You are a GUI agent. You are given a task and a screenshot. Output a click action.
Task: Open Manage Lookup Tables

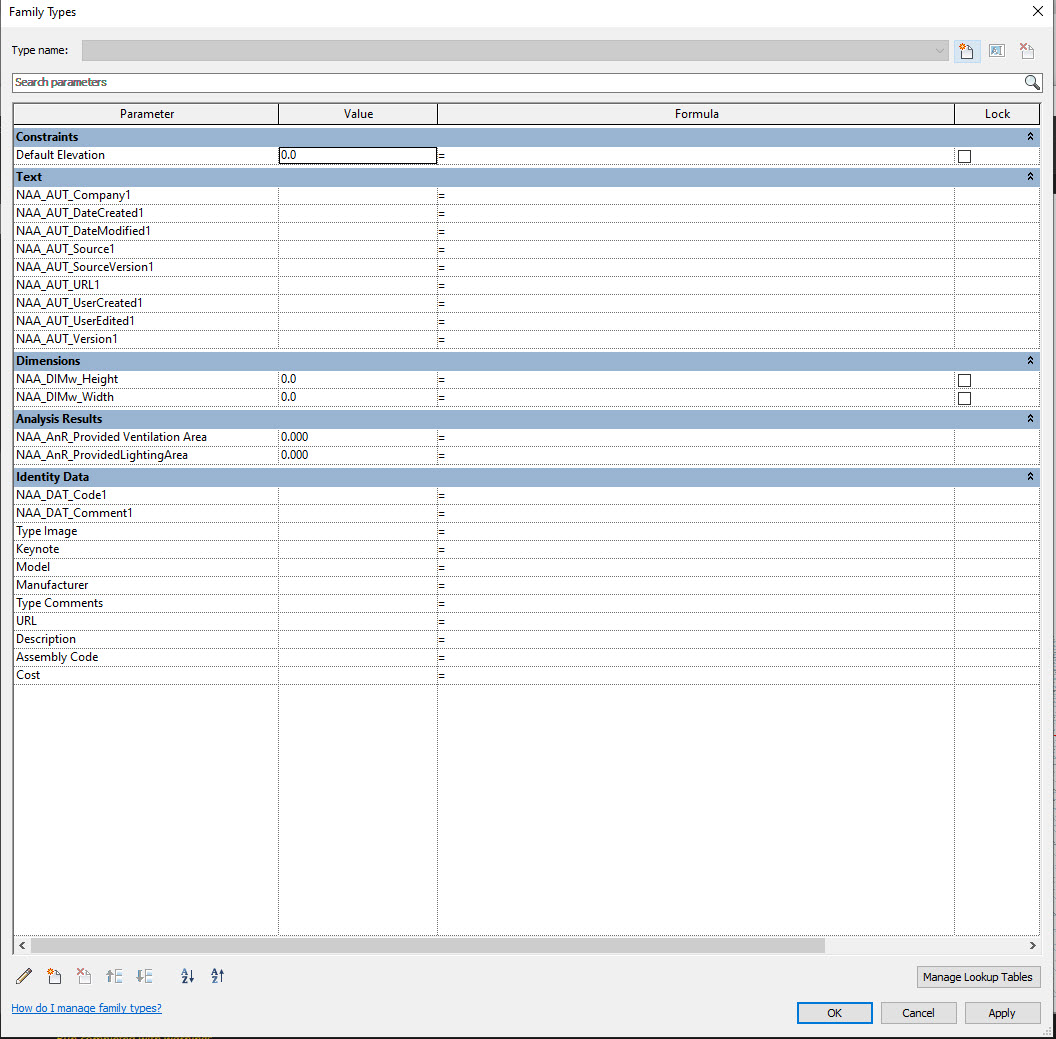(978, 977)
